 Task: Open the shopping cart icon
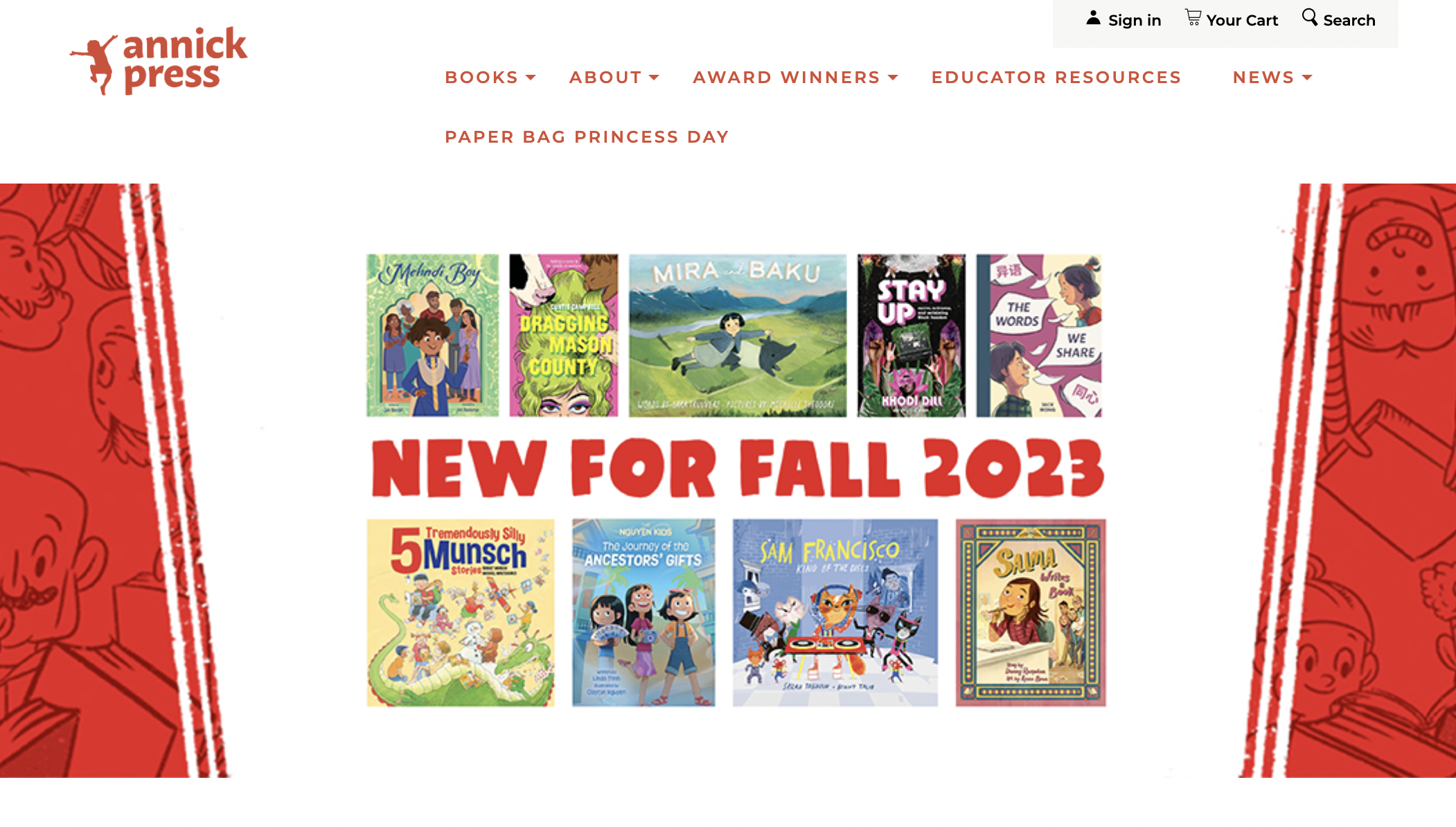(x=1193, y=18)
